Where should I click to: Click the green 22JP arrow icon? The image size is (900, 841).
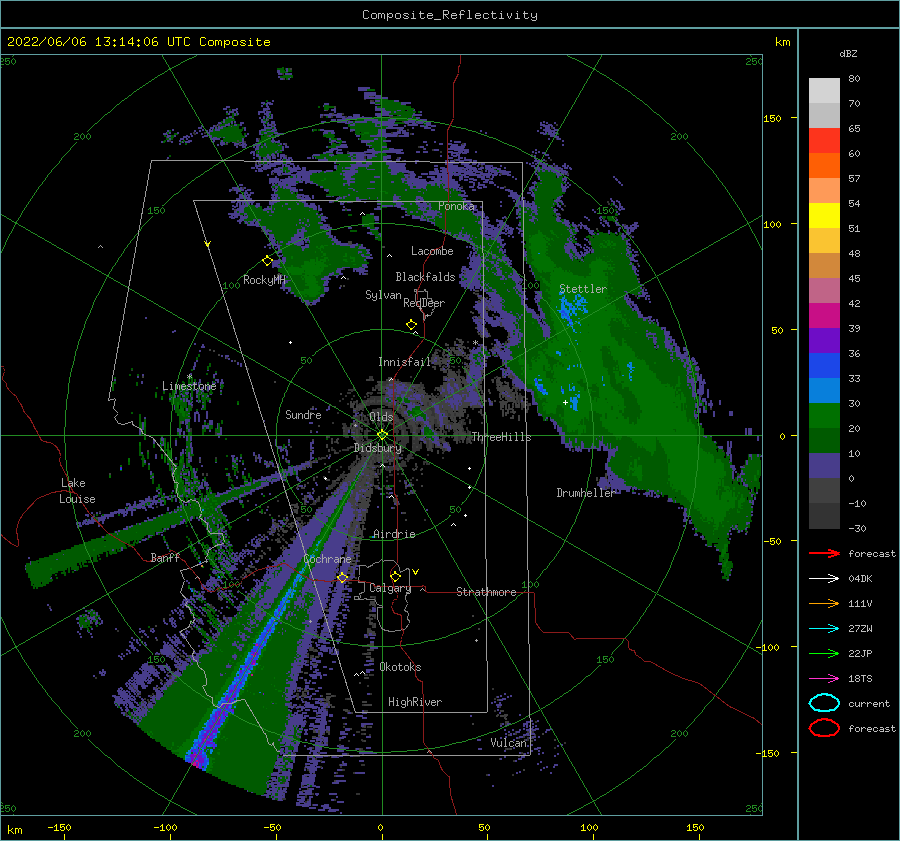(x=824, y=653)
